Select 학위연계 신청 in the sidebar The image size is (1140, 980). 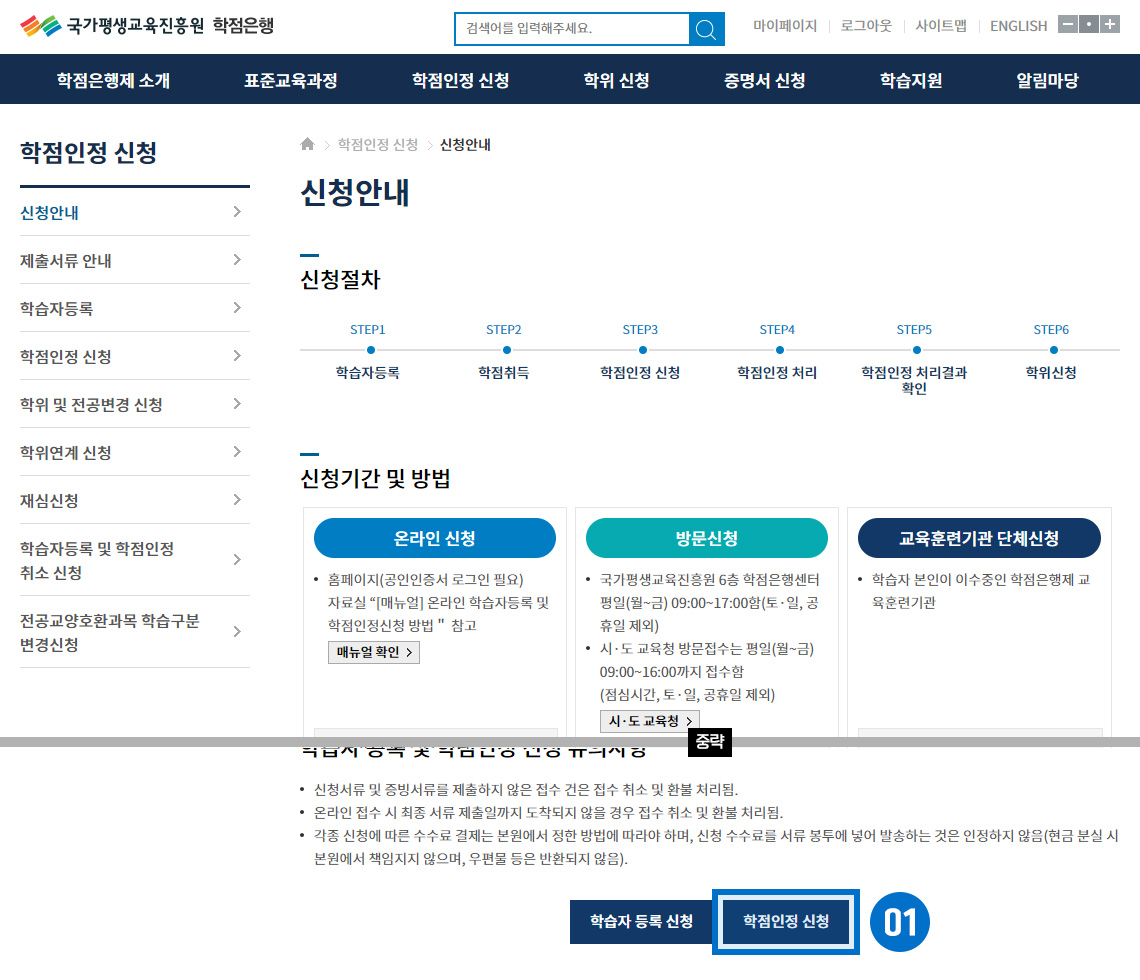pos(66,453)
